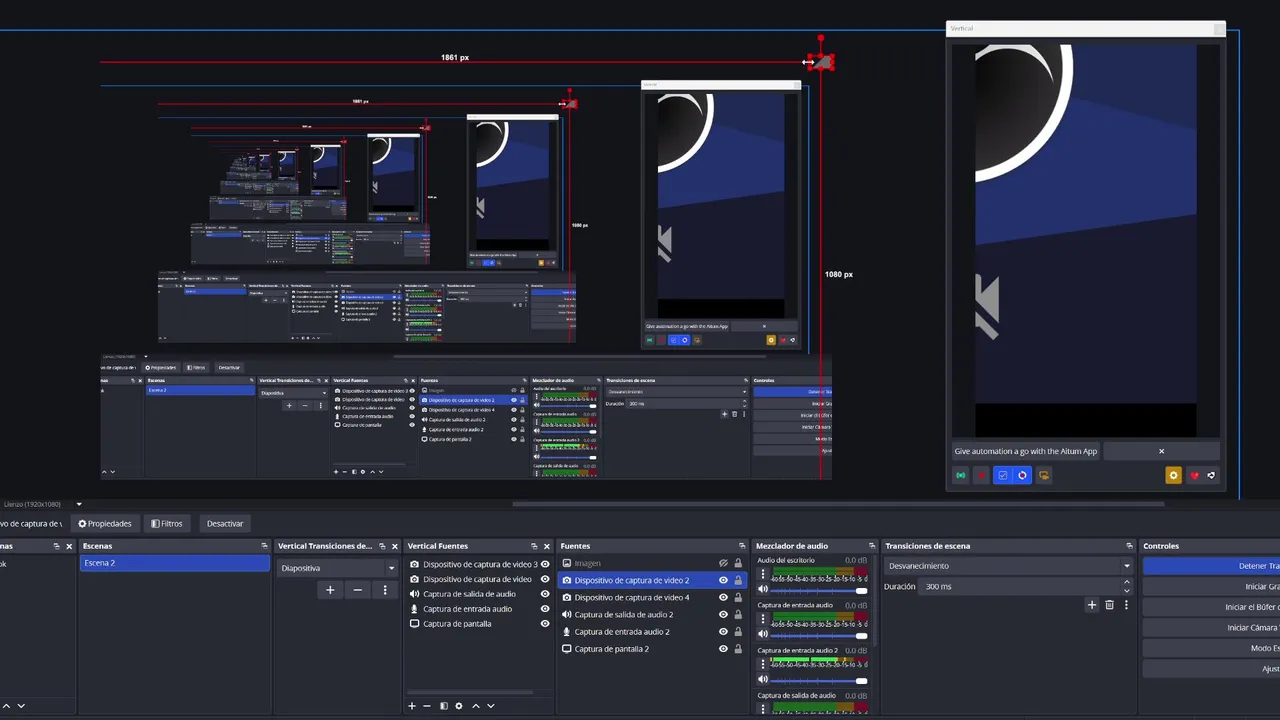
Task: Open the yellow gear settings in Vertical window
Action: tap(1174, 475)
